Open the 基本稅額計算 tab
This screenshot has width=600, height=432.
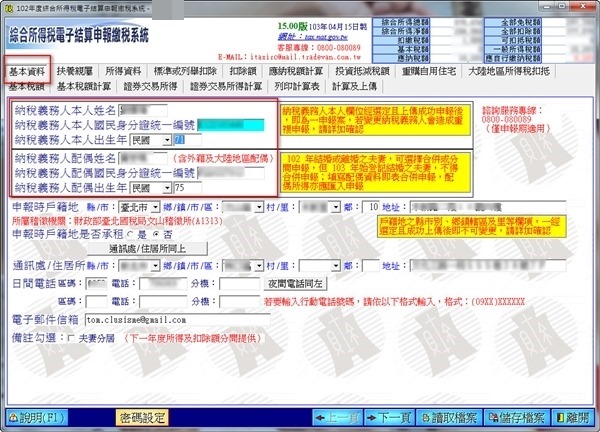click(84, 86)
